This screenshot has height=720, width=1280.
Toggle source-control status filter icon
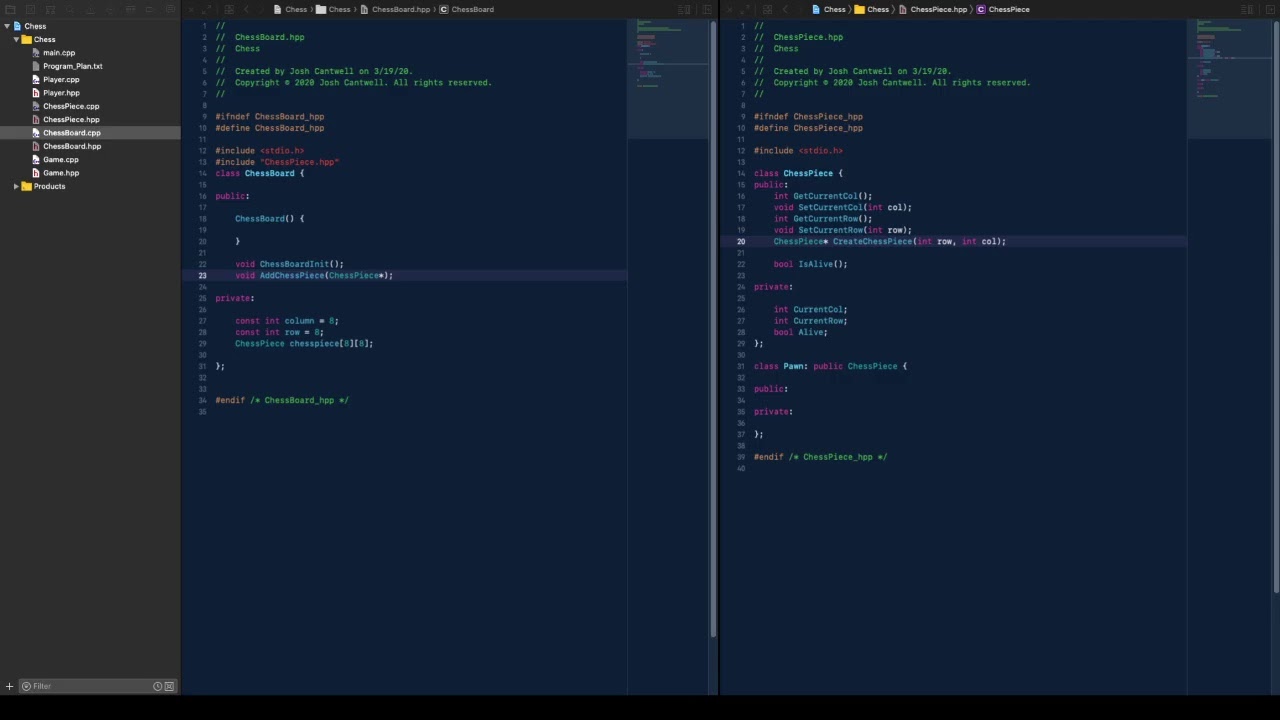click(x=169, y=686)
